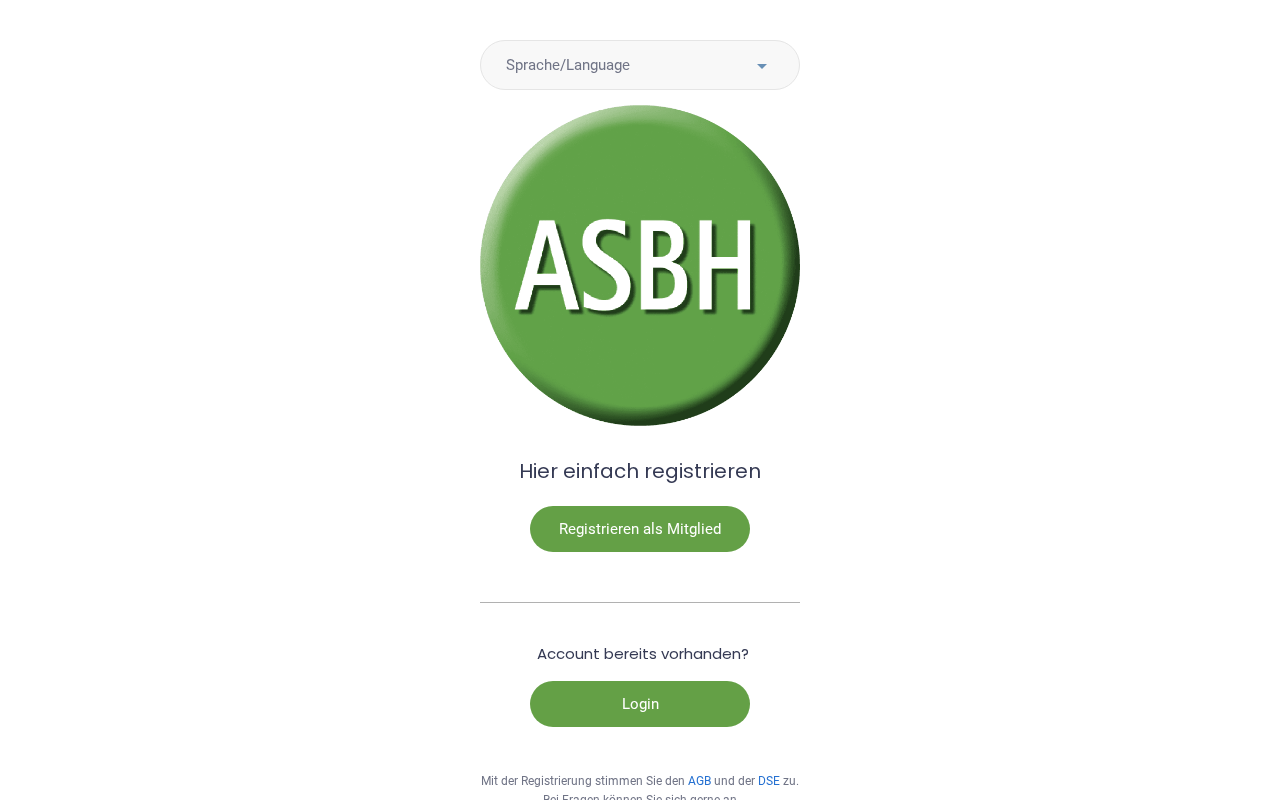Click the Mit der Registrierung footer text
The width and height of the screenshot is (1280, 800).
[x=640, y=781]
